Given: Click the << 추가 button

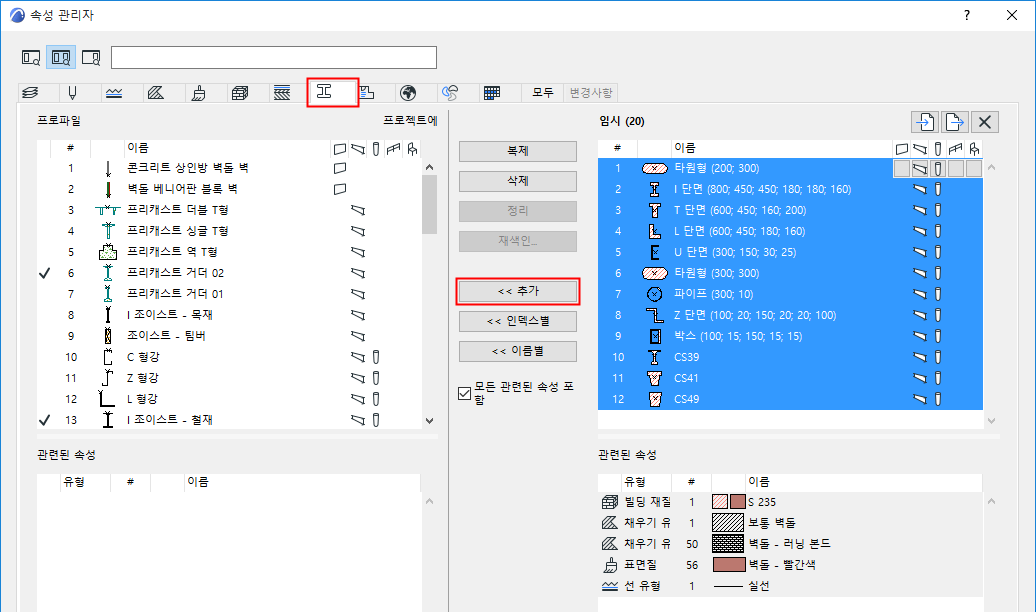Looking at the screenshot, I should [518, 291].
